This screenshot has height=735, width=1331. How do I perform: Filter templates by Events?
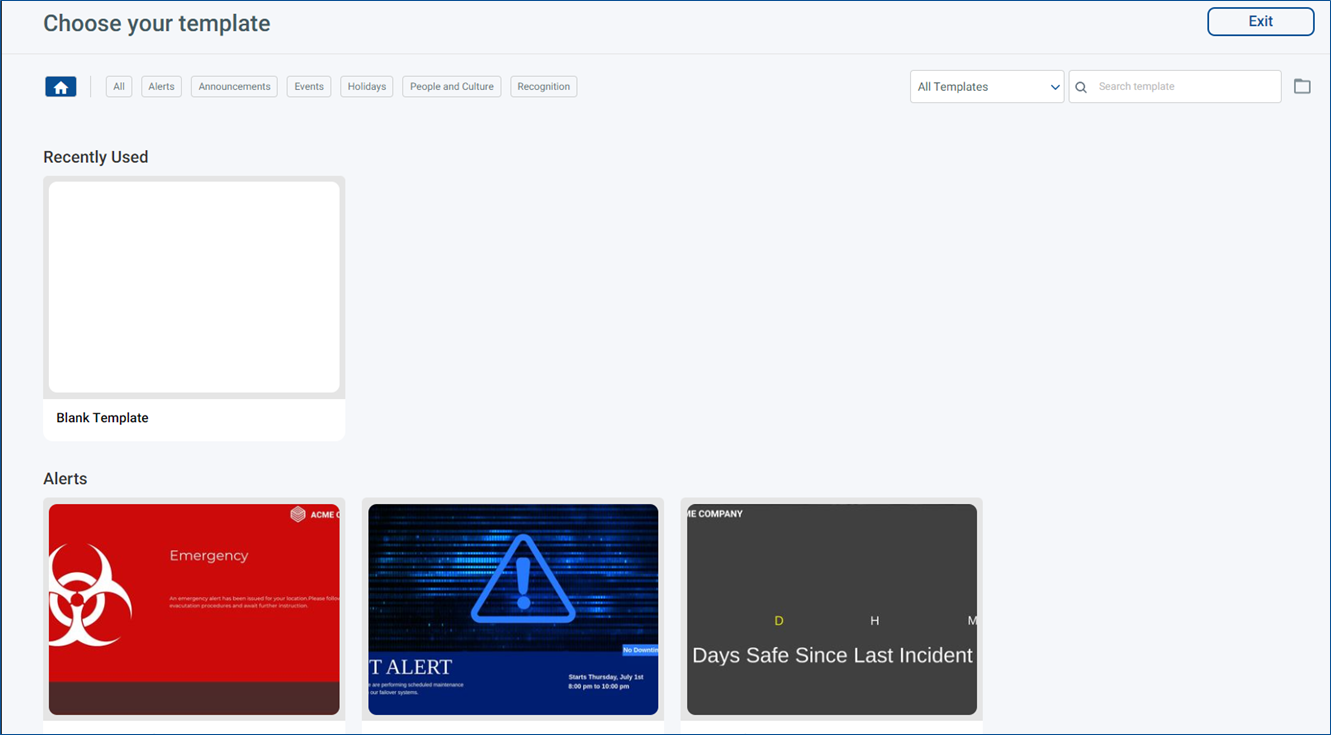click(x=309, y=87)
